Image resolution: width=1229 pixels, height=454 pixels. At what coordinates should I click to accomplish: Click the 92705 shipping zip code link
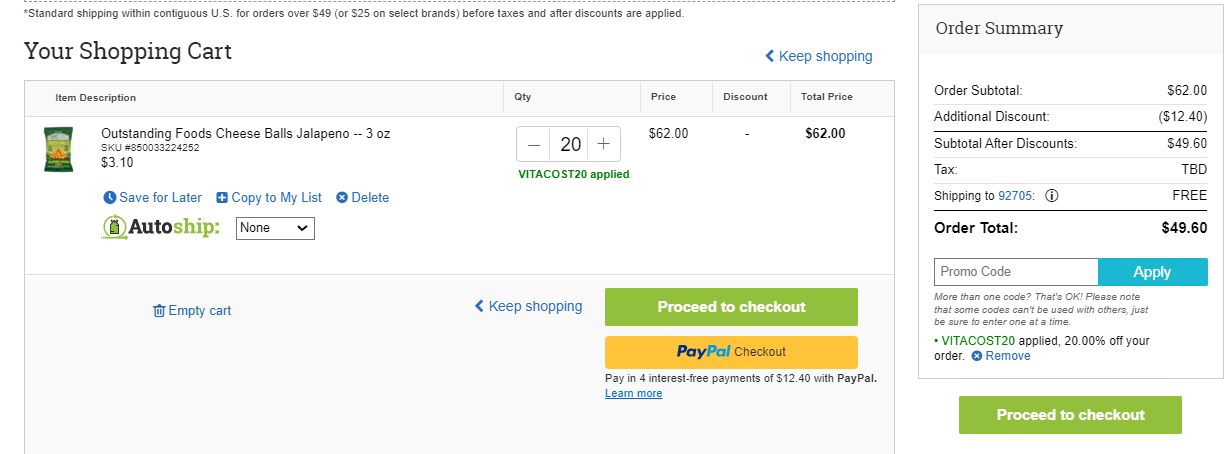pos(1016,196)
